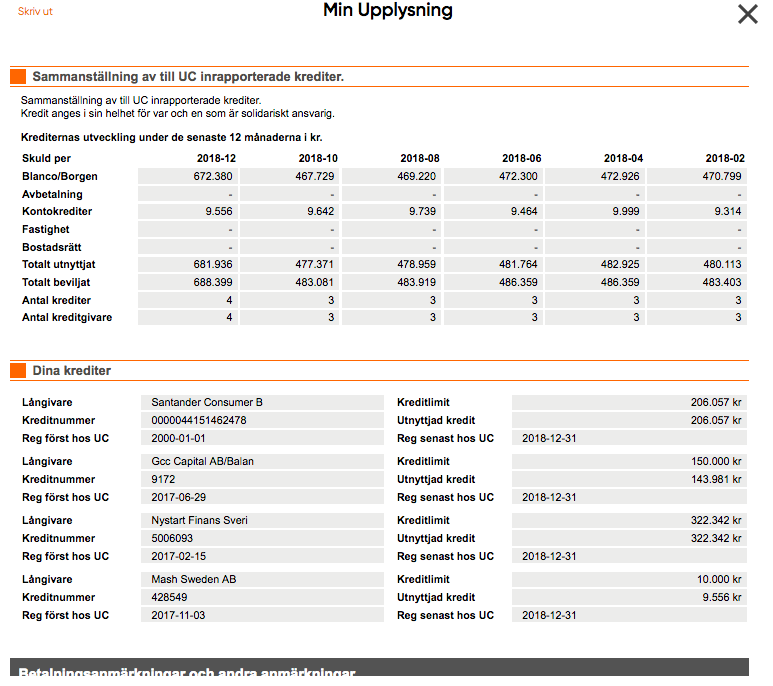Select the Nystart Finans Sveri lender field
Screen dimensions: 773x686
262,520
